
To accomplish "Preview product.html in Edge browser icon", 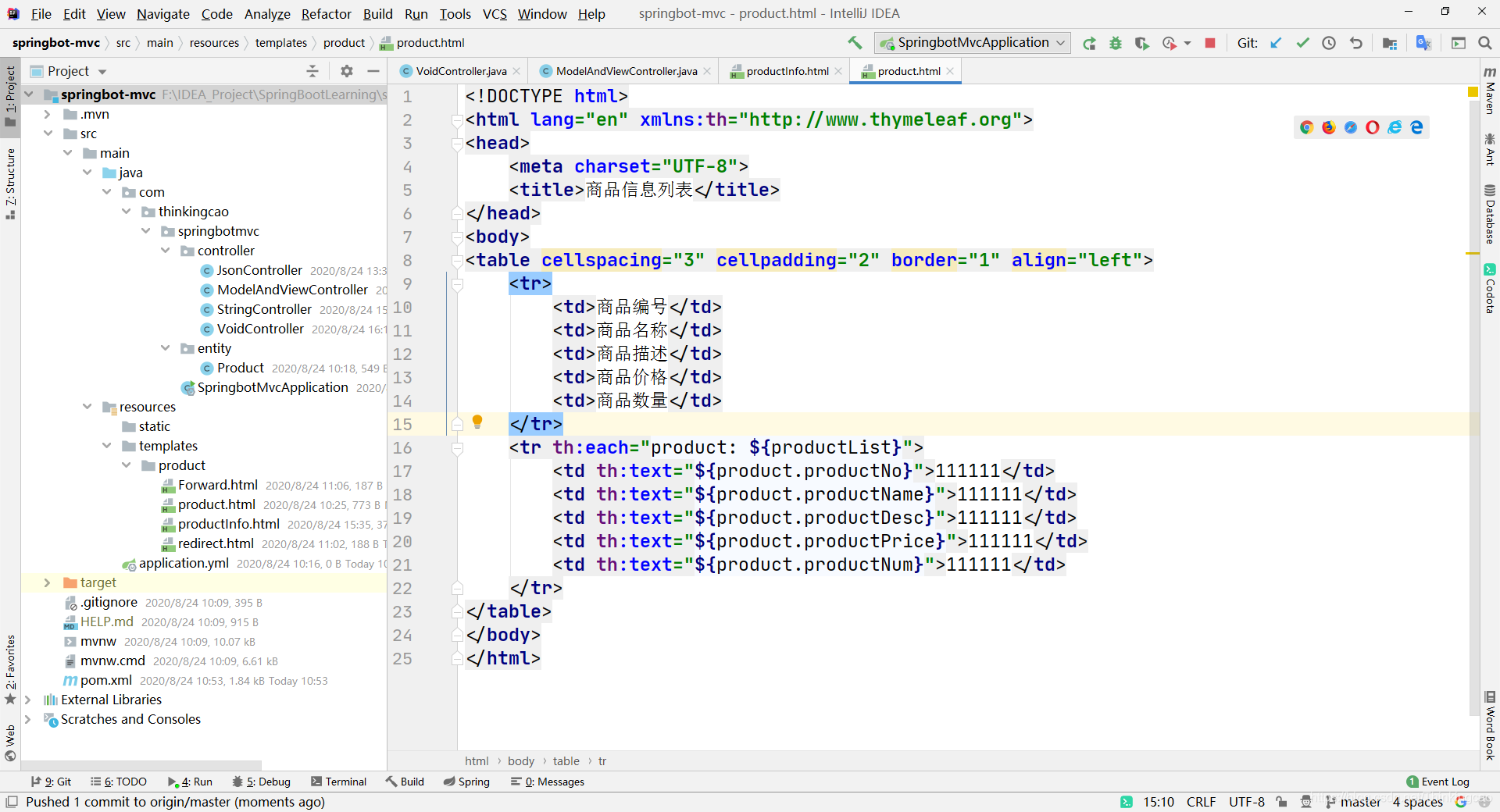I will pos(1416,127).
